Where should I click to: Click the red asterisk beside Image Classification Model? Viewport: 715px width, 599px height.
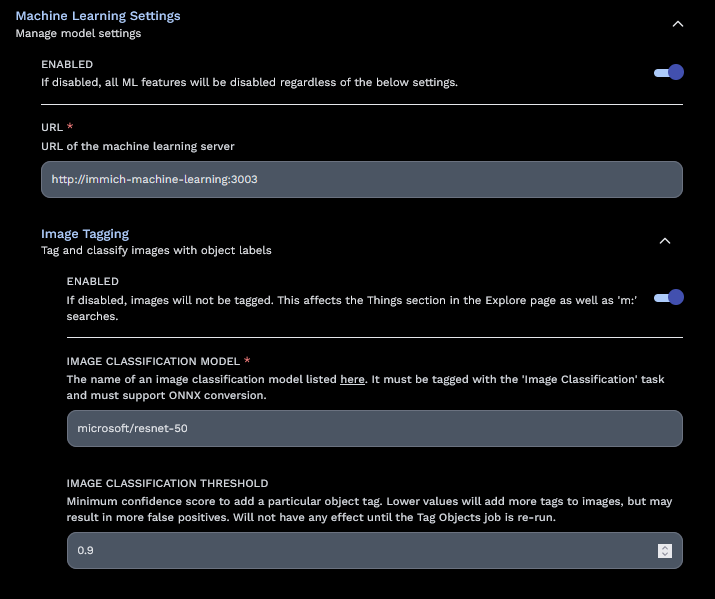[247, 360]
